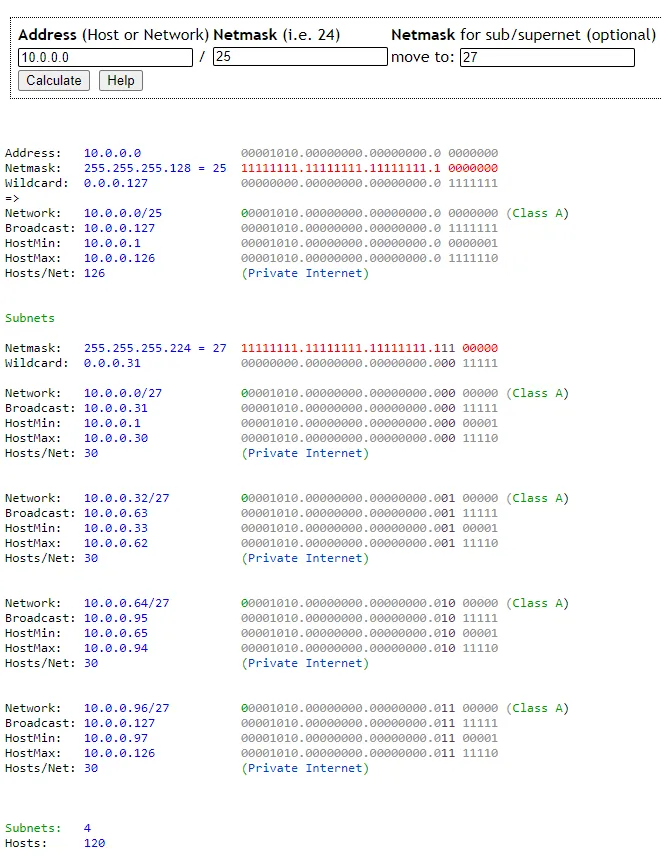Viewport: 662px width, 856px height.
Task: Open the Help button
Action: click(x=121, y=81)
